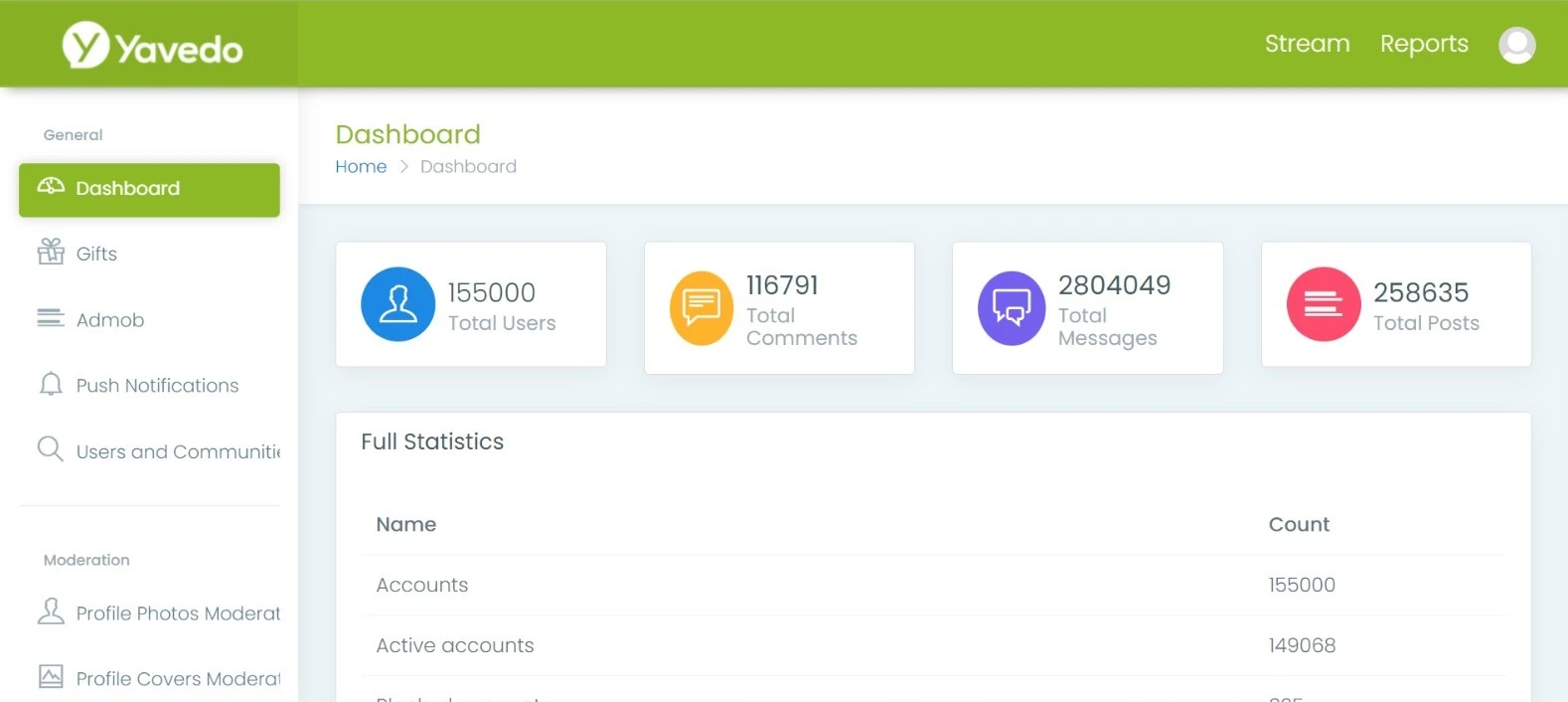Click the red Total Posts icon
This screenshot has height=702, width=1568.
pyautogui.click(x=1323, y=304)
